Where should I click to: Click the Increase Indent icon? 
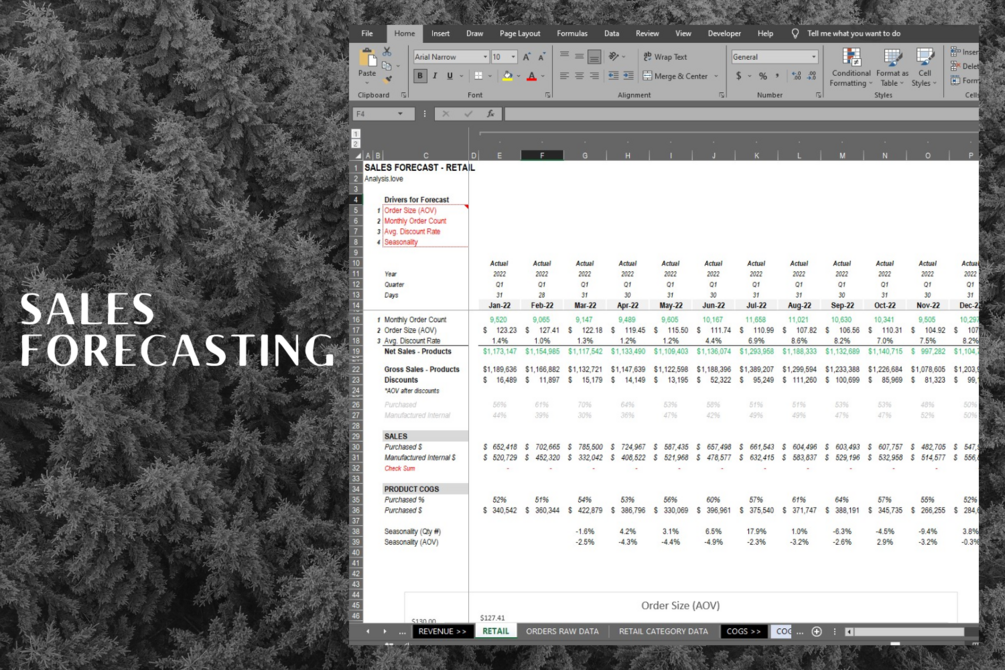(629, 76)
